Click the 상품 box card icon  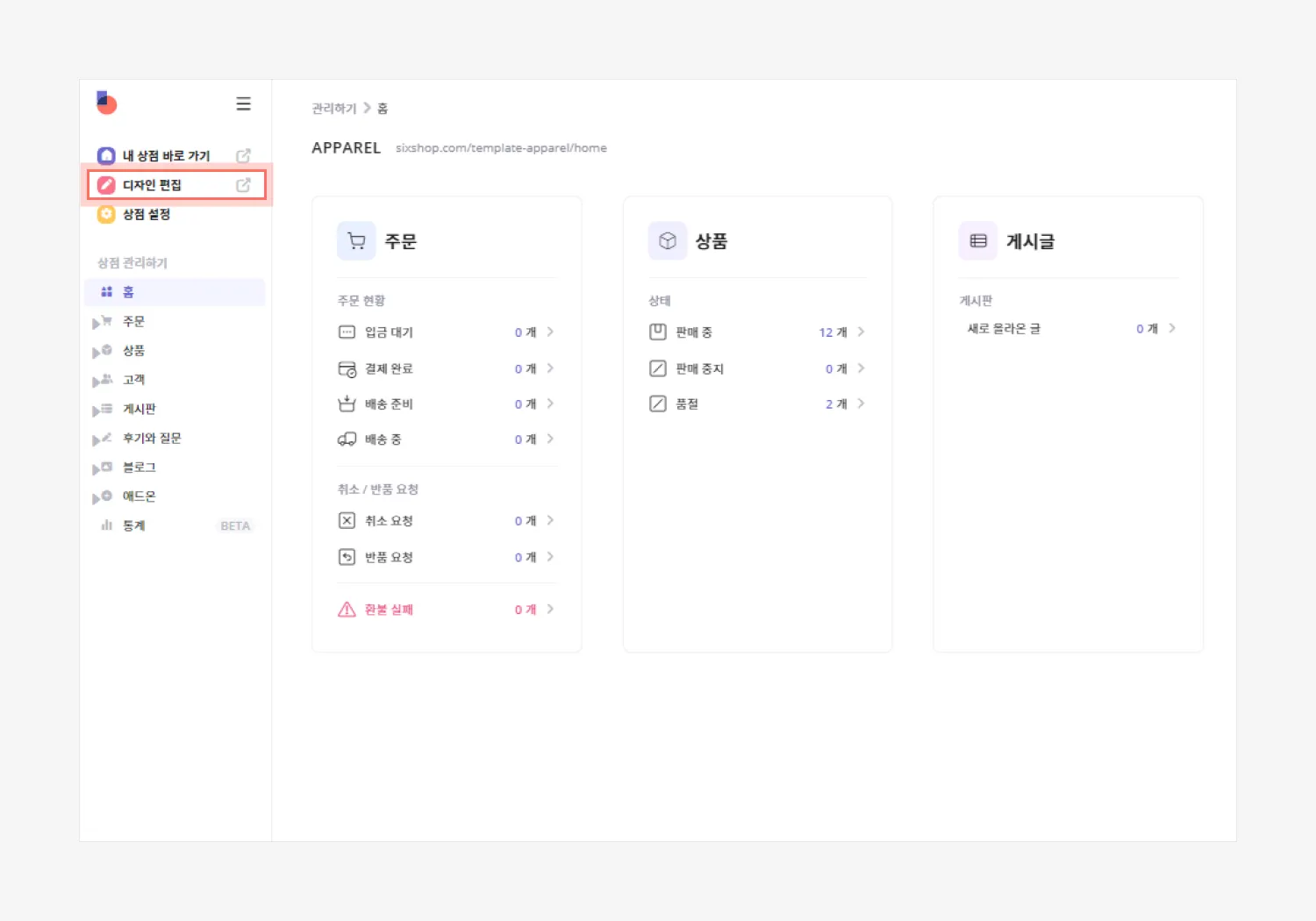click(x=667, y=241)
